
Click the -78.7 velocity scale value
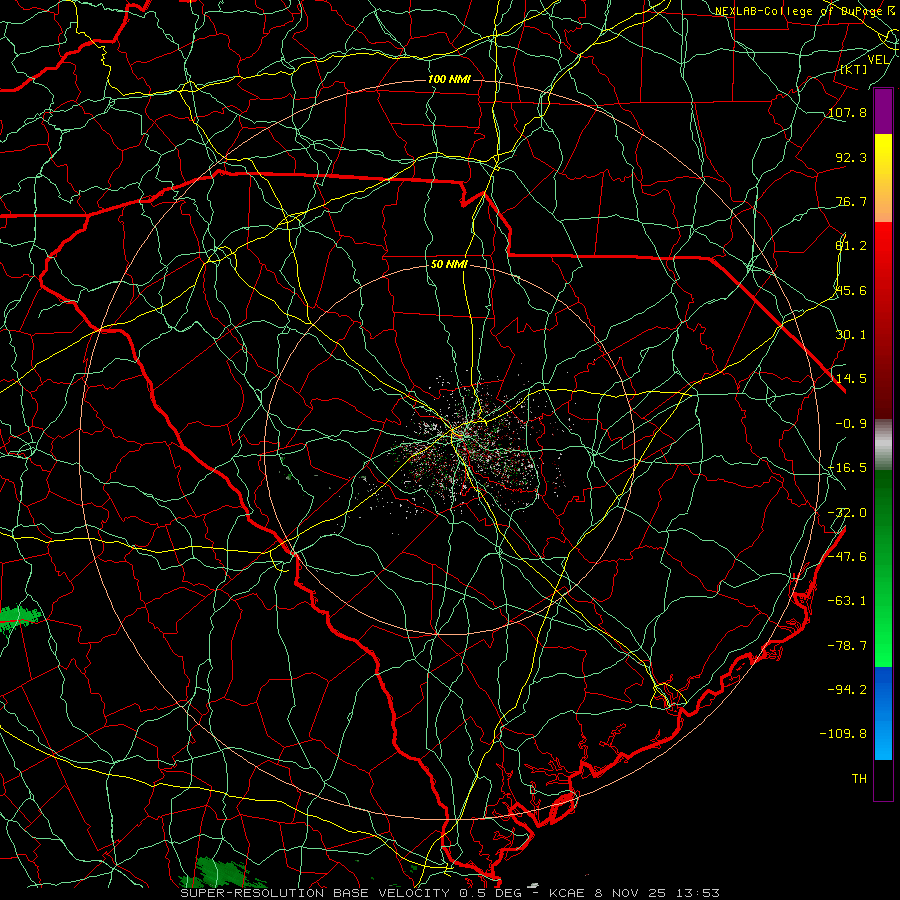click(x=847, y=646)
